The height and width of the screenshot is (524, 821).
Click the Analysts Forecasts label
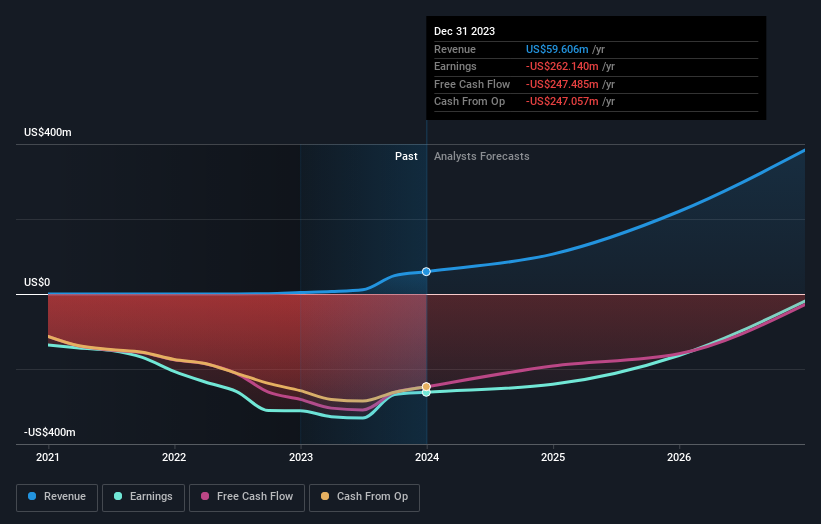pos(482,157)
